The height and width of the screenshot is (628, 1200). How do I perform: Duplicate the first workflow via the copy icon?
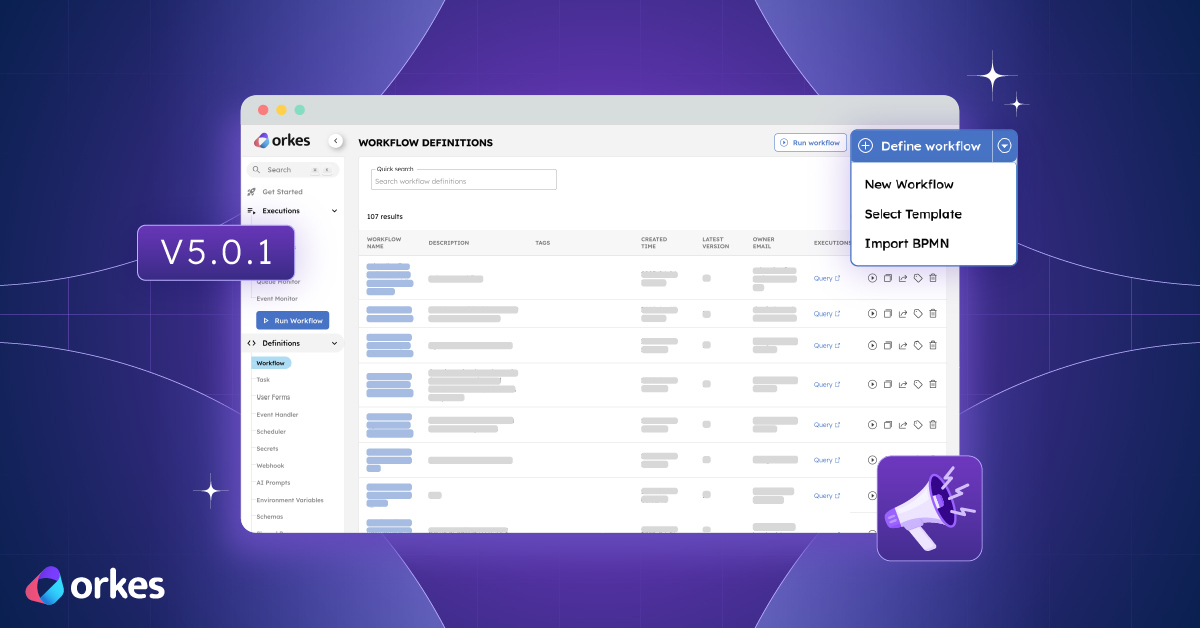click(x=888, y=278)
